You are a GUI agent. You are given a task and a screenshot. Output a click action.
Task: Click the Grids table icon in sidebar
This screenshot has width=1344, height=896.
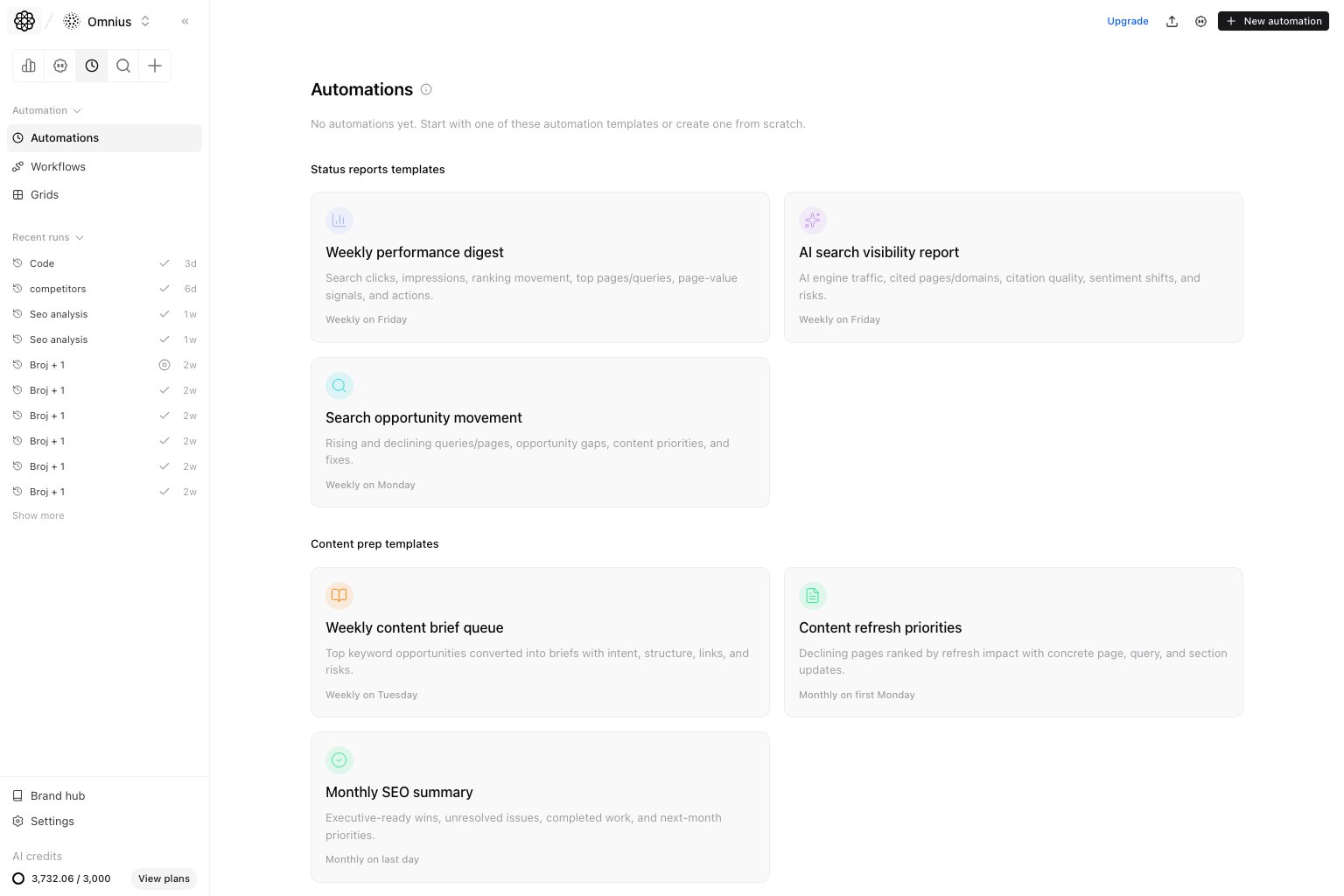tap(17, 194)
